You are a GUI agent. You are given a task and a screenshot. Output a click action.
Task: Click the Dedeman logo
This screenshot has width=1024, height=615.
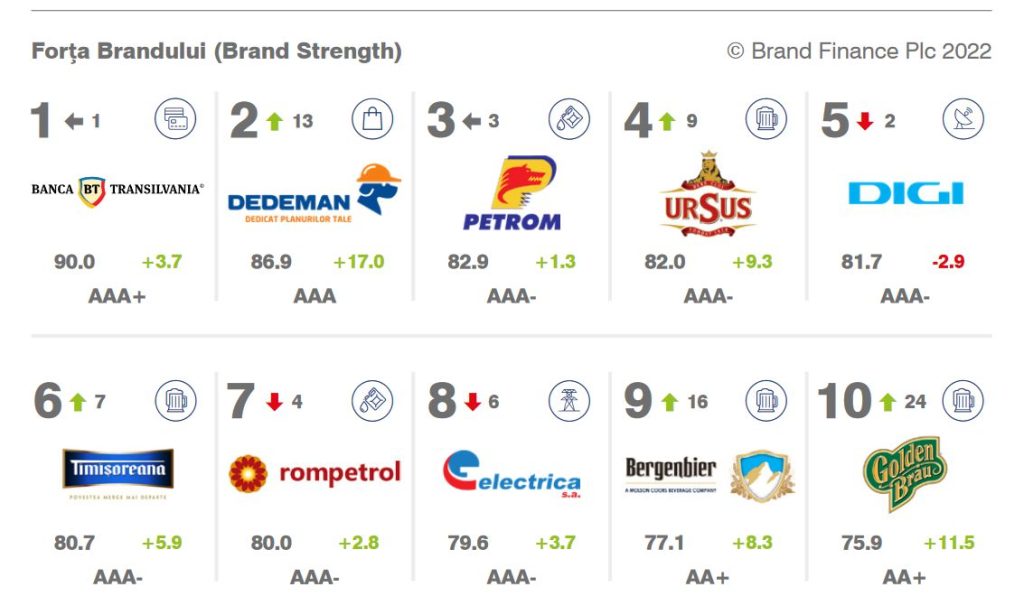click(x=314, y=193)
